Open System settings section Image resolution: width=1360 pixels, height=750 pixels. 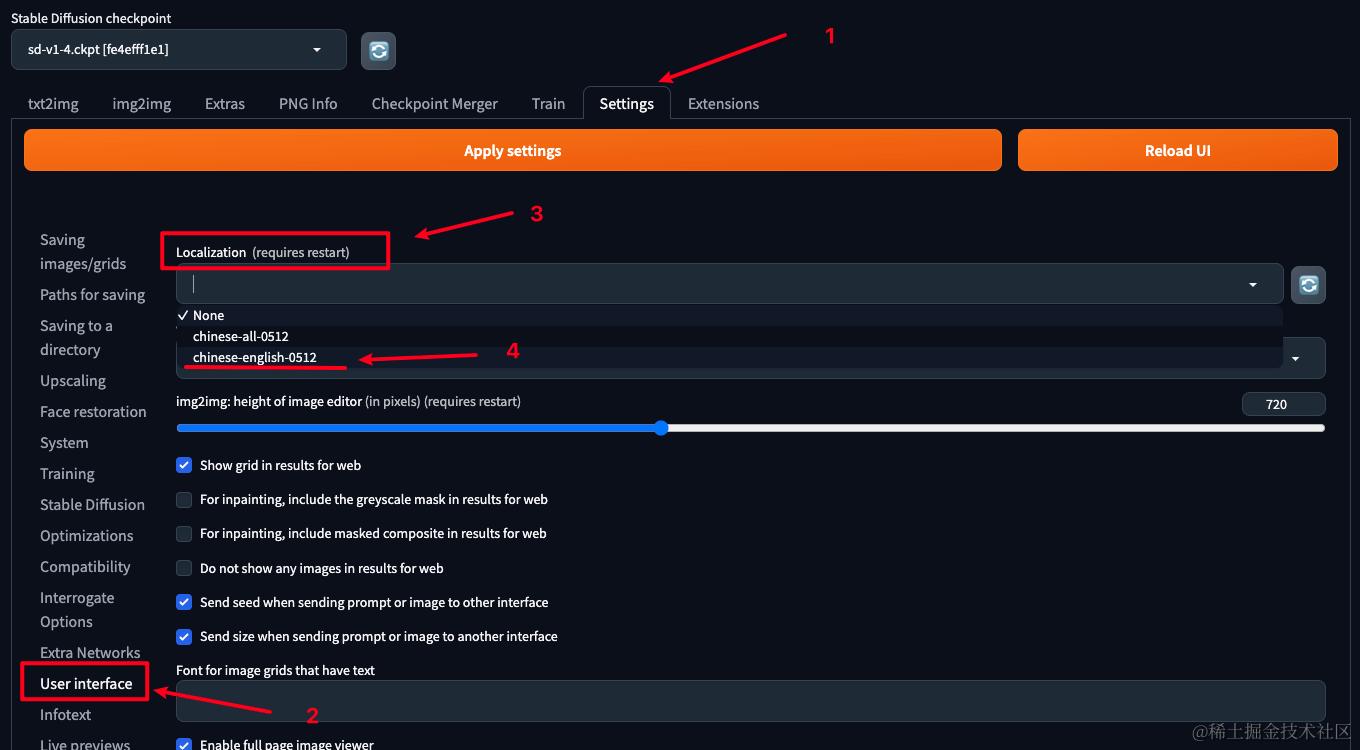coord(64,443)
